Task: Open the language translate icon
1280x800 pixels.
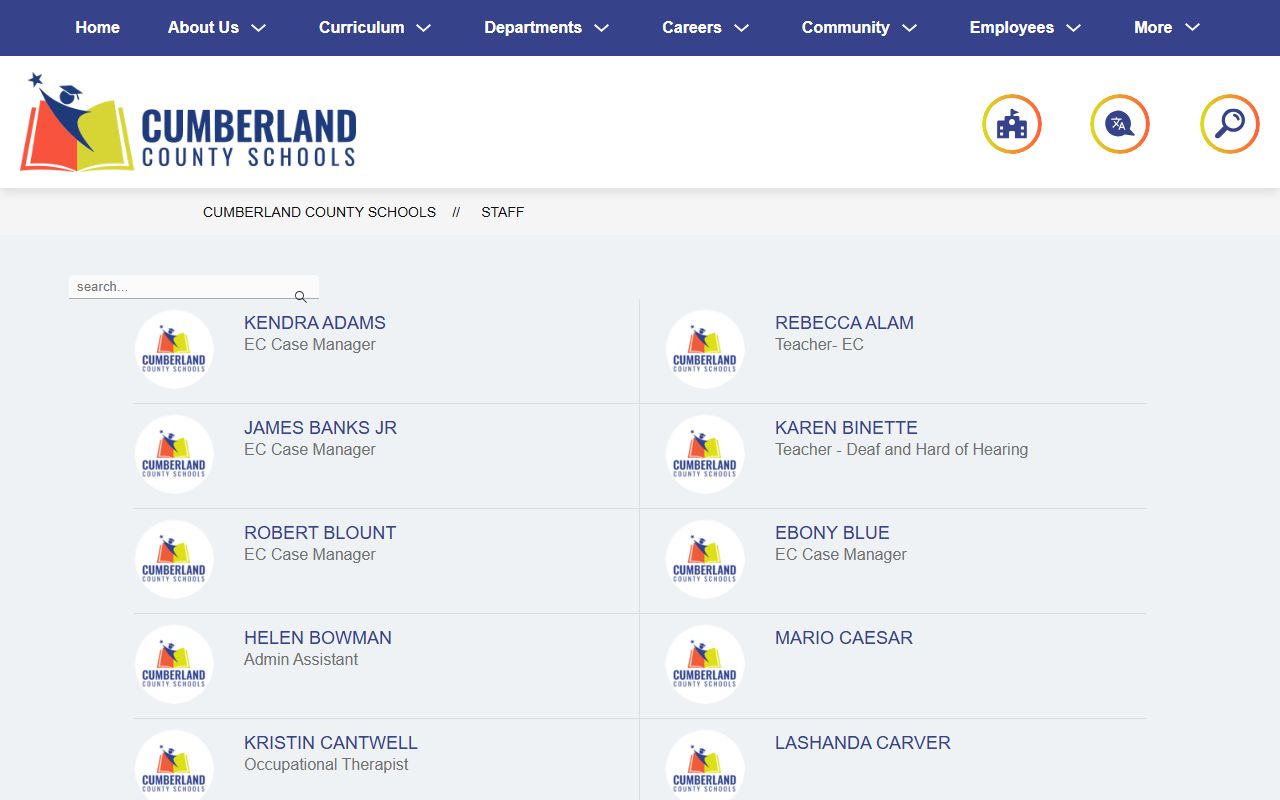Action: coord(1120,124)
